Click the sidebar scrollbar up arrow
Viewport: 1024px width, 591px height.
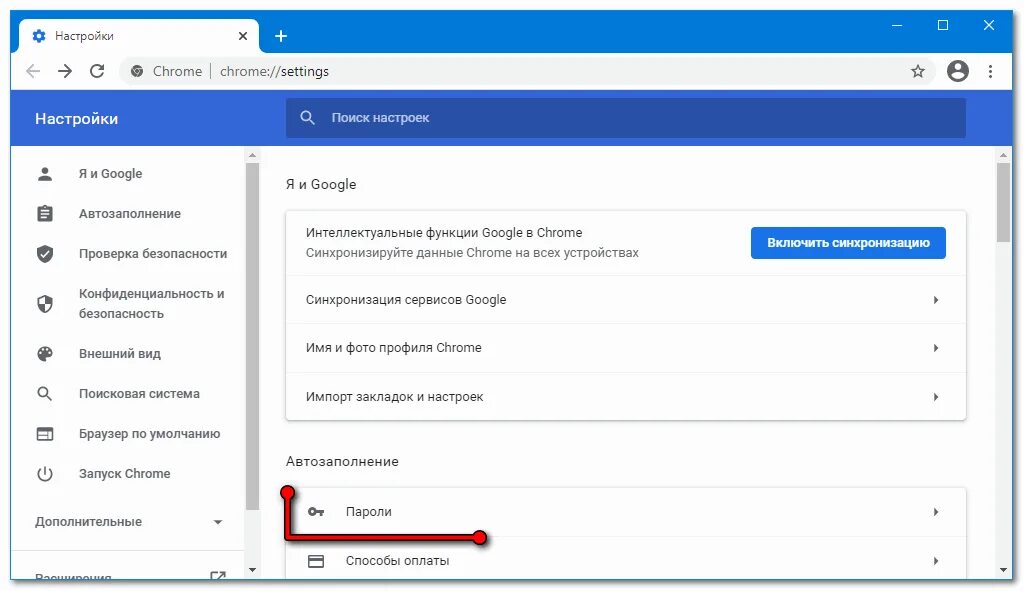click(x=252, y=155)
